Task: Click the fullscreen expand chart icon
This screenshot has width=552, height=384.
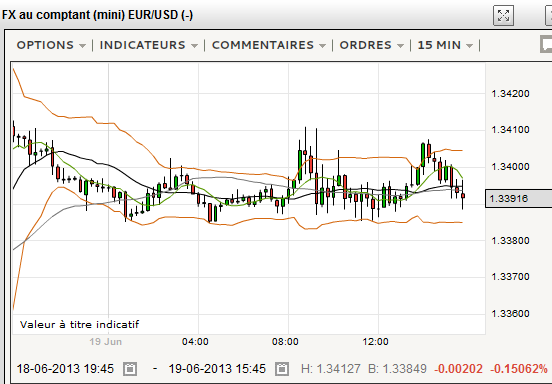Action: 503,15
